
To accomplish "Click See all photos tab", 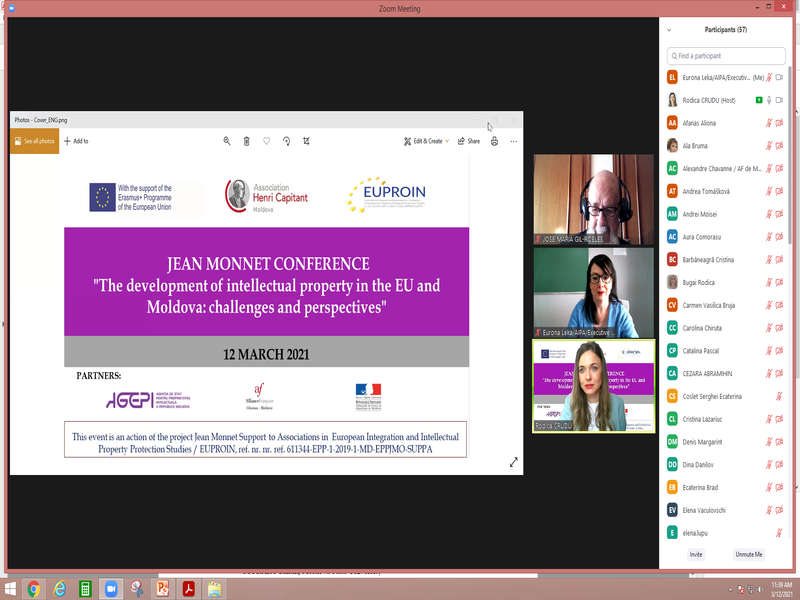I will click(35, 141).
